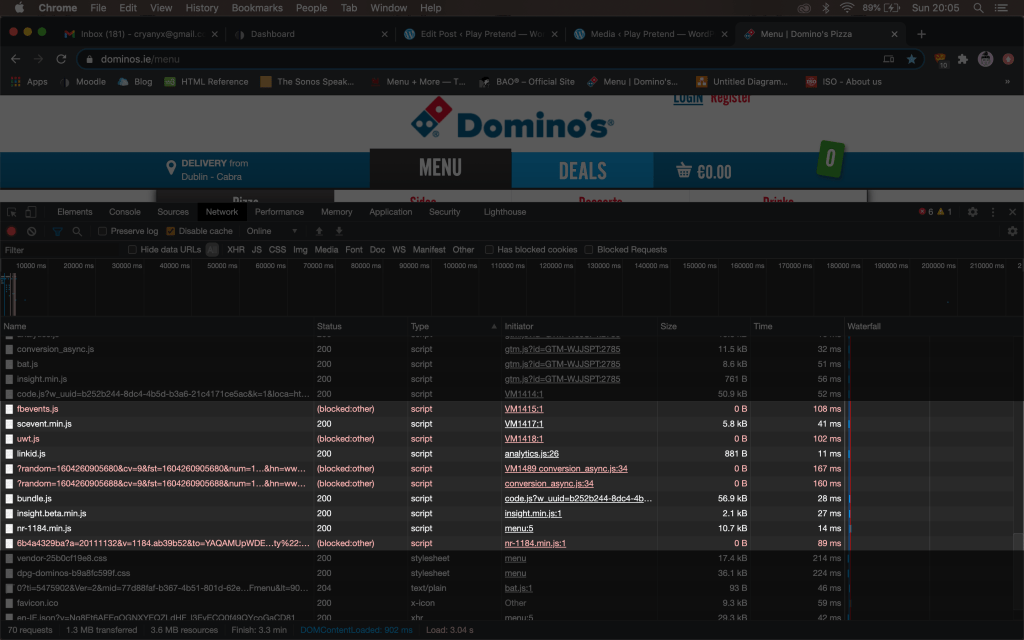The image size is (1024, 640).
Task: Open network search with magnifier icon
Action: point(77,231)
